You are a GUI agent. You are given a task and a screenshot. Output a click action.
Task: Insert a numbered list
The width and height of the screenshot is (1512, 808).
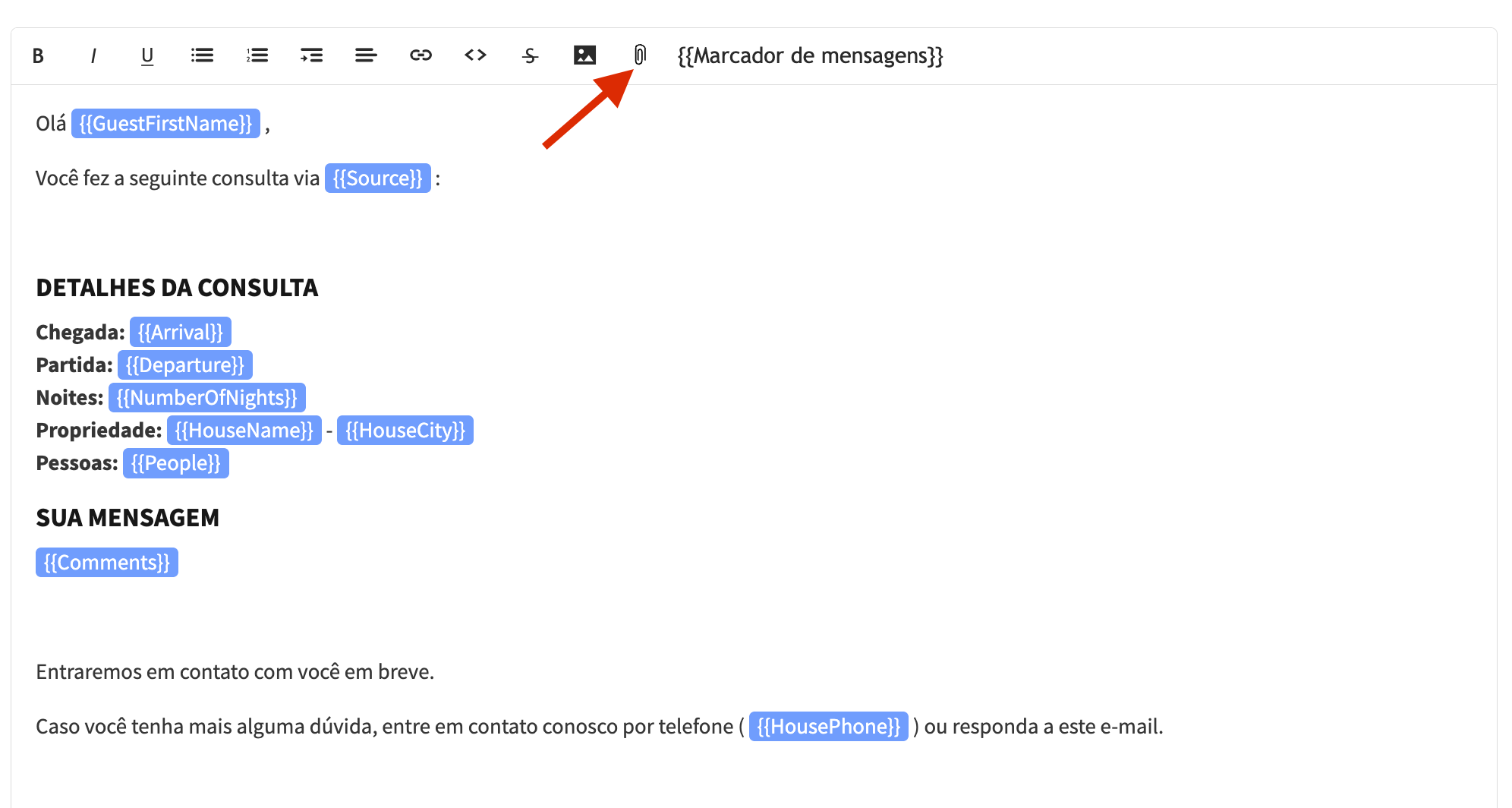[257, 55]
